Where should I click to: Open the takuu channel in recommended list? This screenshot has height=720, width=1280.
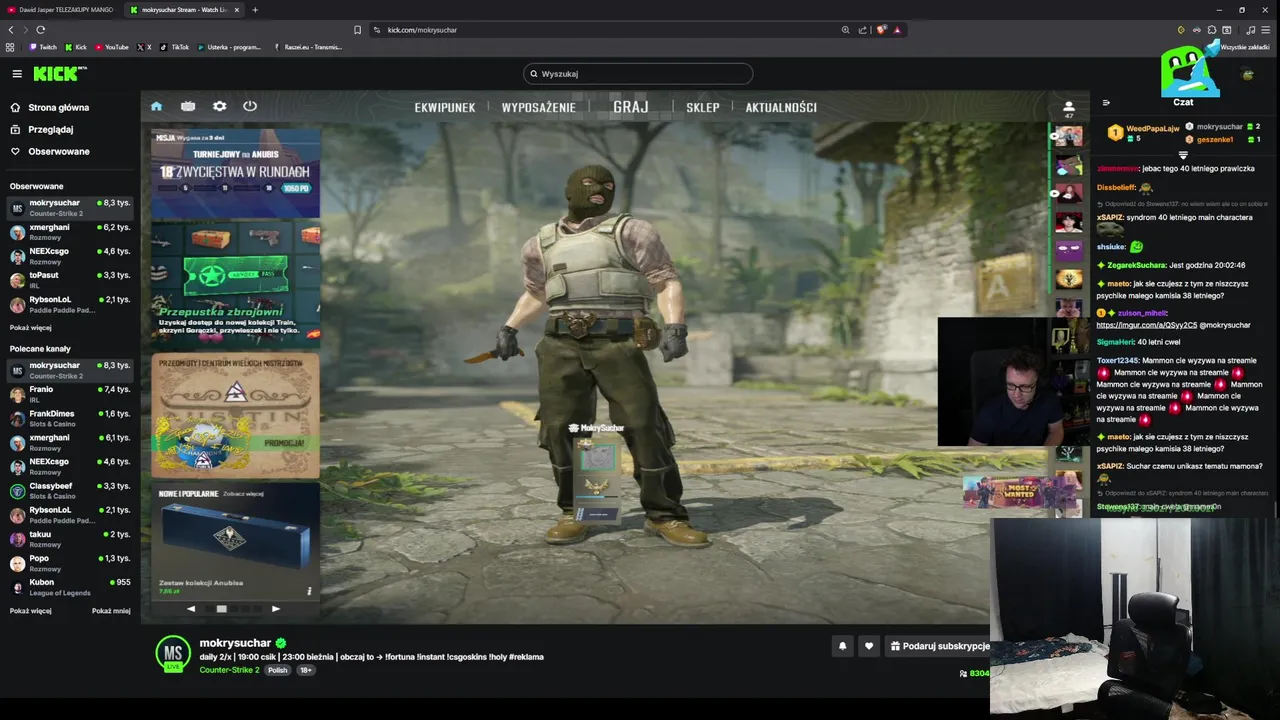pyautogui.click(x=70, y=539)
